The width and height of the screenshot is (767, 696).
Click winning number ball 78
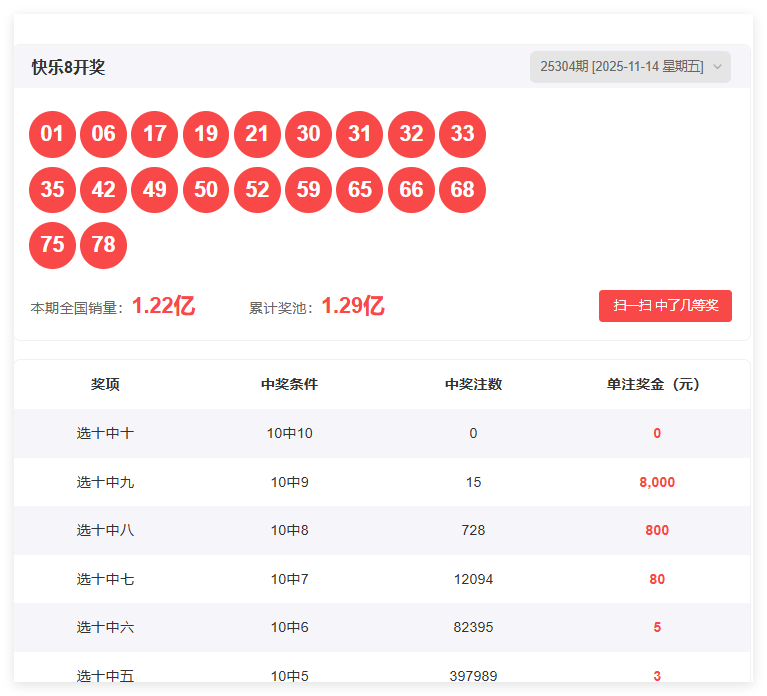tap(103, 245)
